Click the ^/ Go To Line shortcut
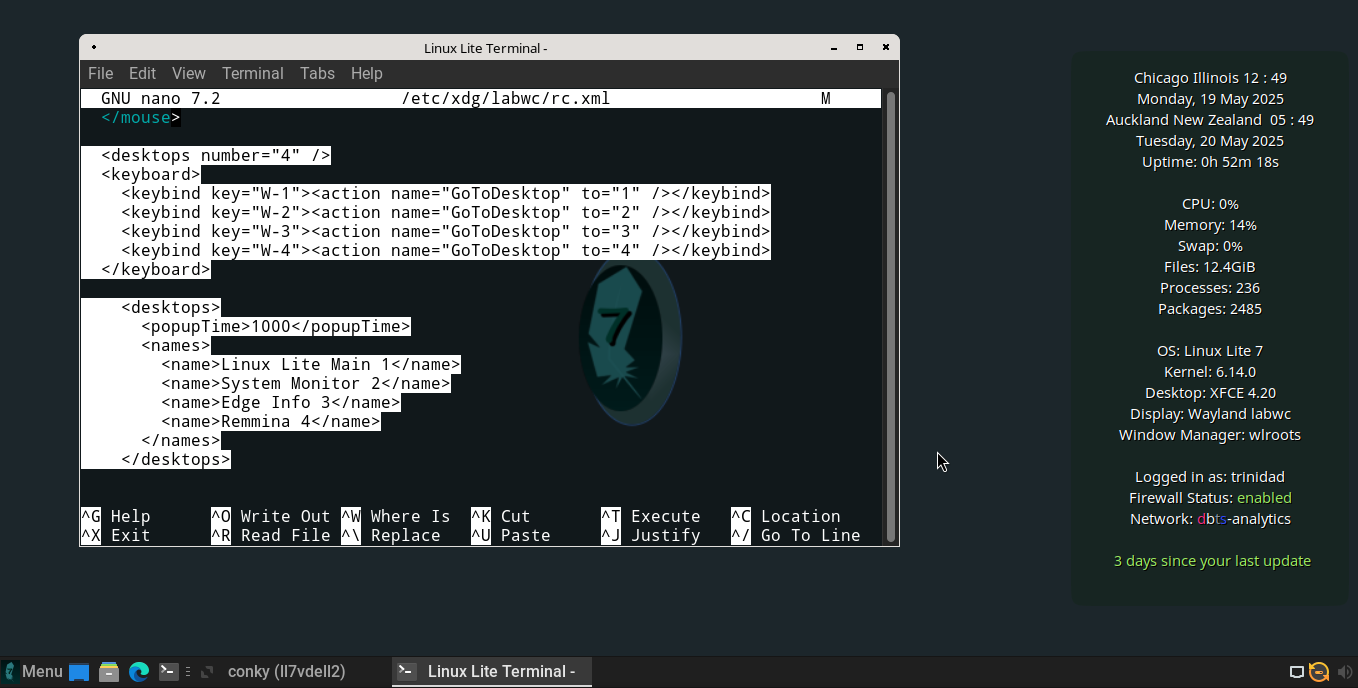This screenshot has width=1358, height=688. pyautogui.click(x=796, y=535)
